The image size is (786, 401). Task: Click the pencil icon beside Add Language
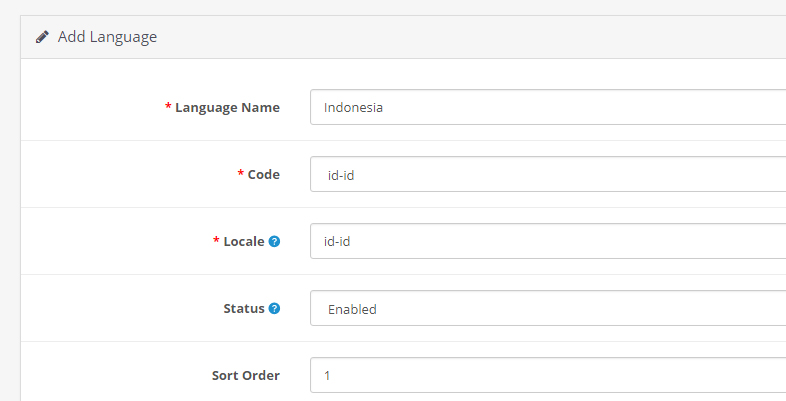(42, 37)
